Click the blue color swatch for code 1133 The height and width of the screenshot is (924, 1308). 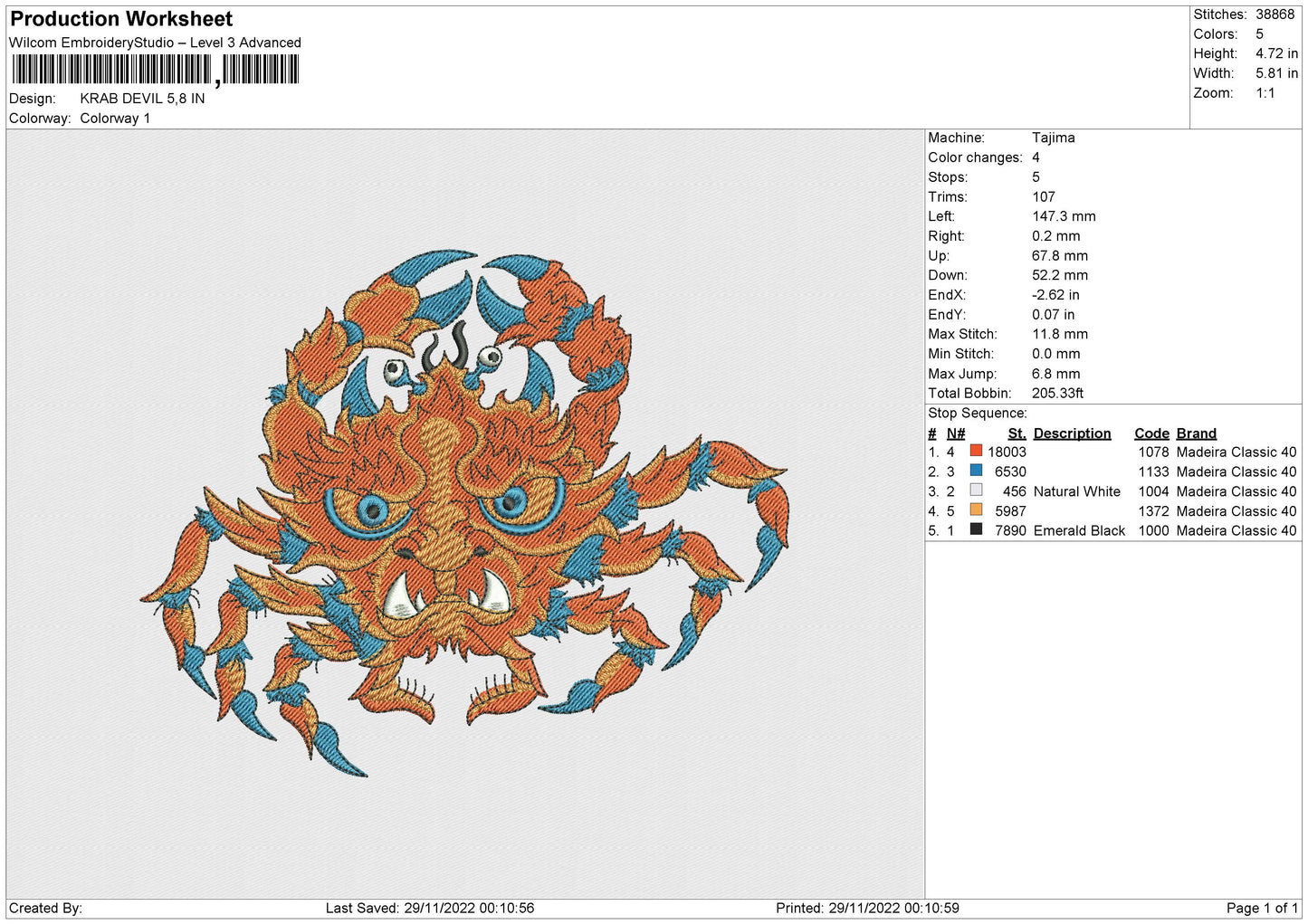(x=976, y=471)
